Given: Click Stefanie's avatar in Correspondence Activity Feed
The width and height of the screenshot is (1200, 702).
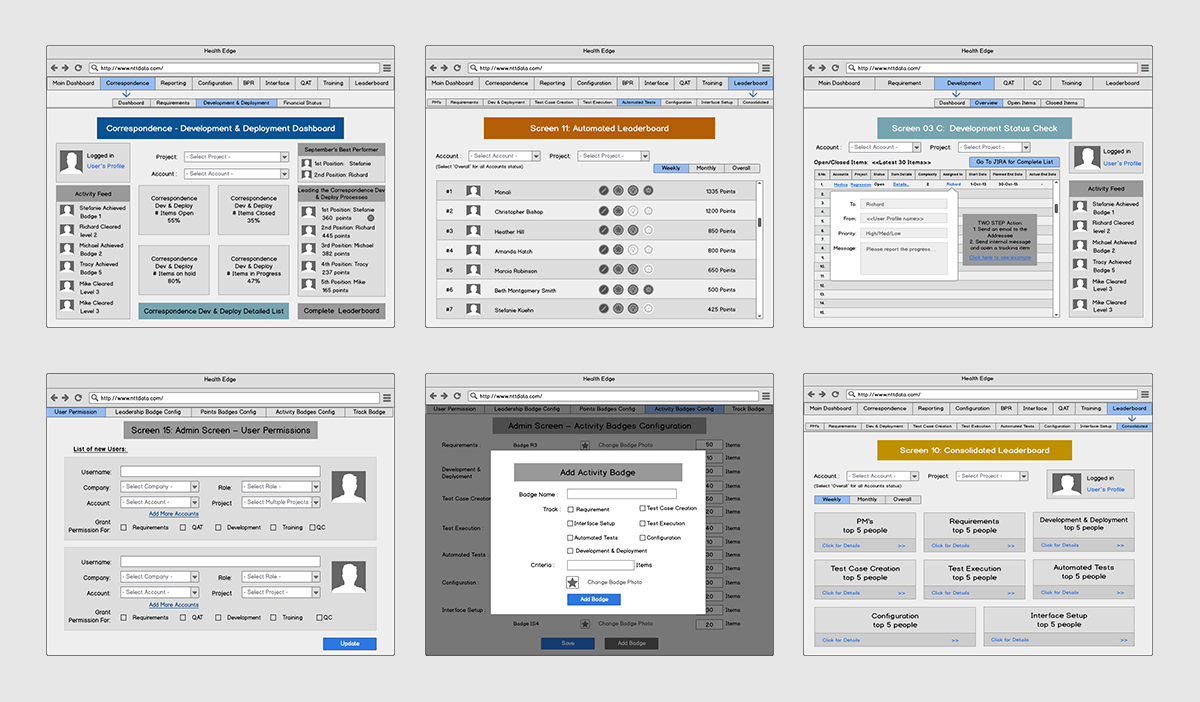Looking at the screenshot, I should 69,210.
